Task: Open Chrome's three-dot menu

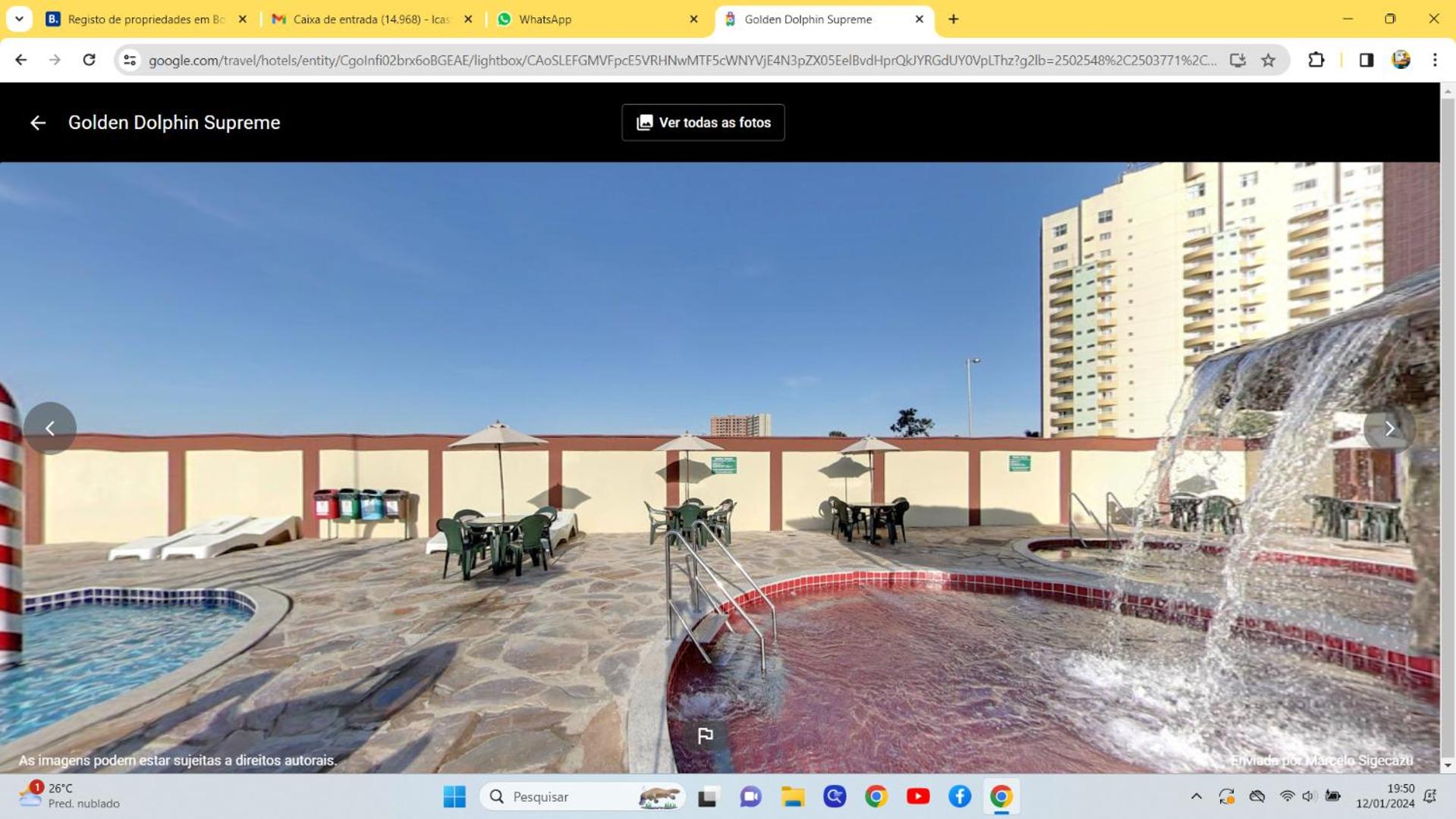Action: tap(1434, 60)
